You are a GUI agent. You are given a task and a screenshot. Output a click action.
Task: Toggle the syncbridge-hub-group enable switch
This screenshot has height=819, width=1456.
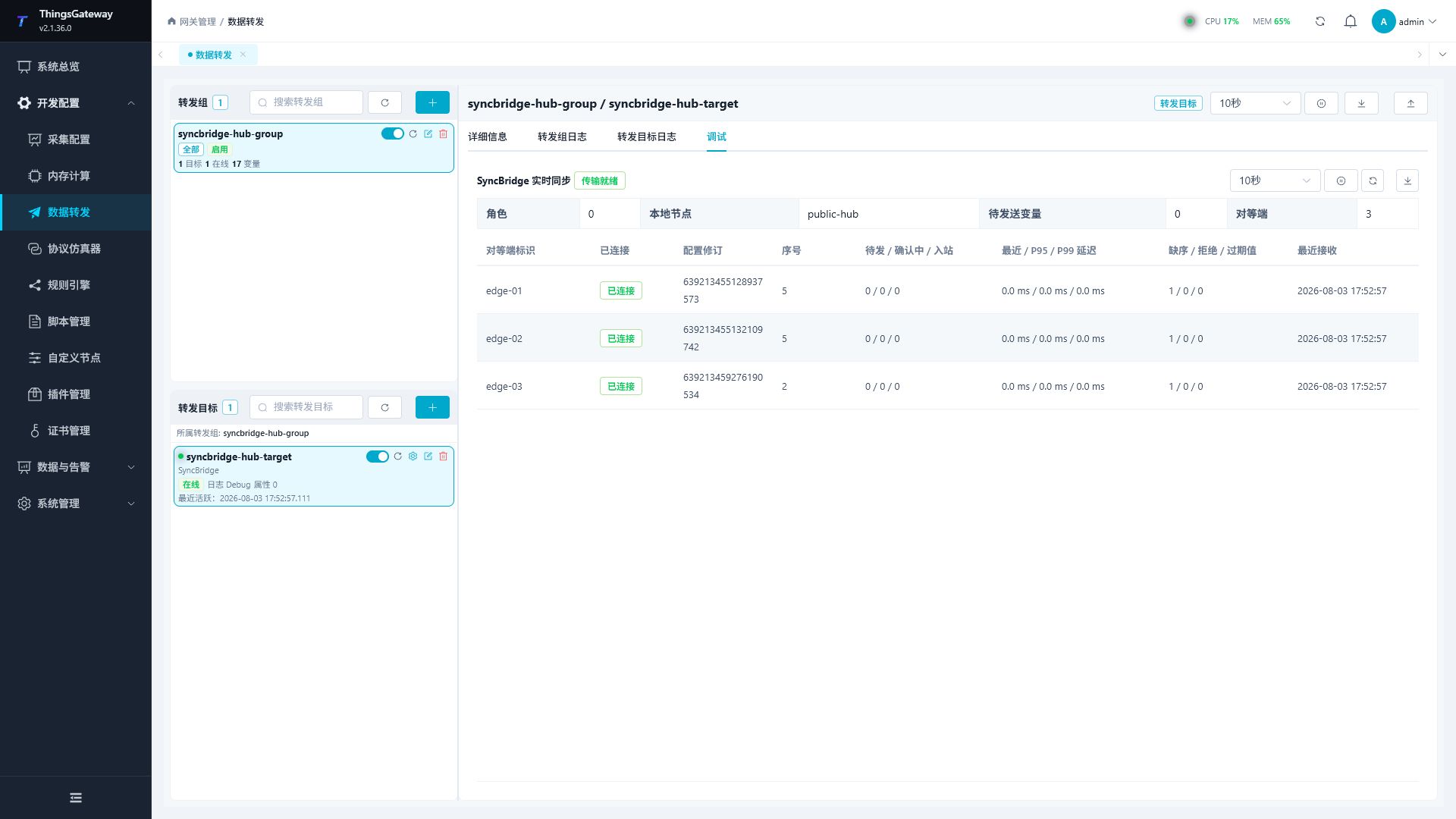point(392,133)
